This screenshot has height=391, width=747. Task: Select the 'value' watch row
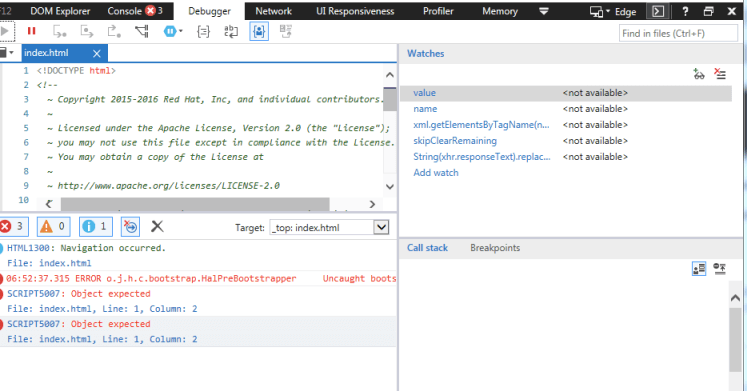[x=566, y=93]
